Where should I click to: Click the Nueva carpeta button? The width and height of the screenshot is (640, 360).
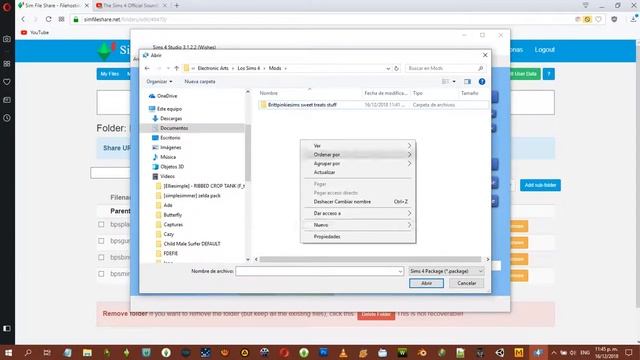coord(200,82)
